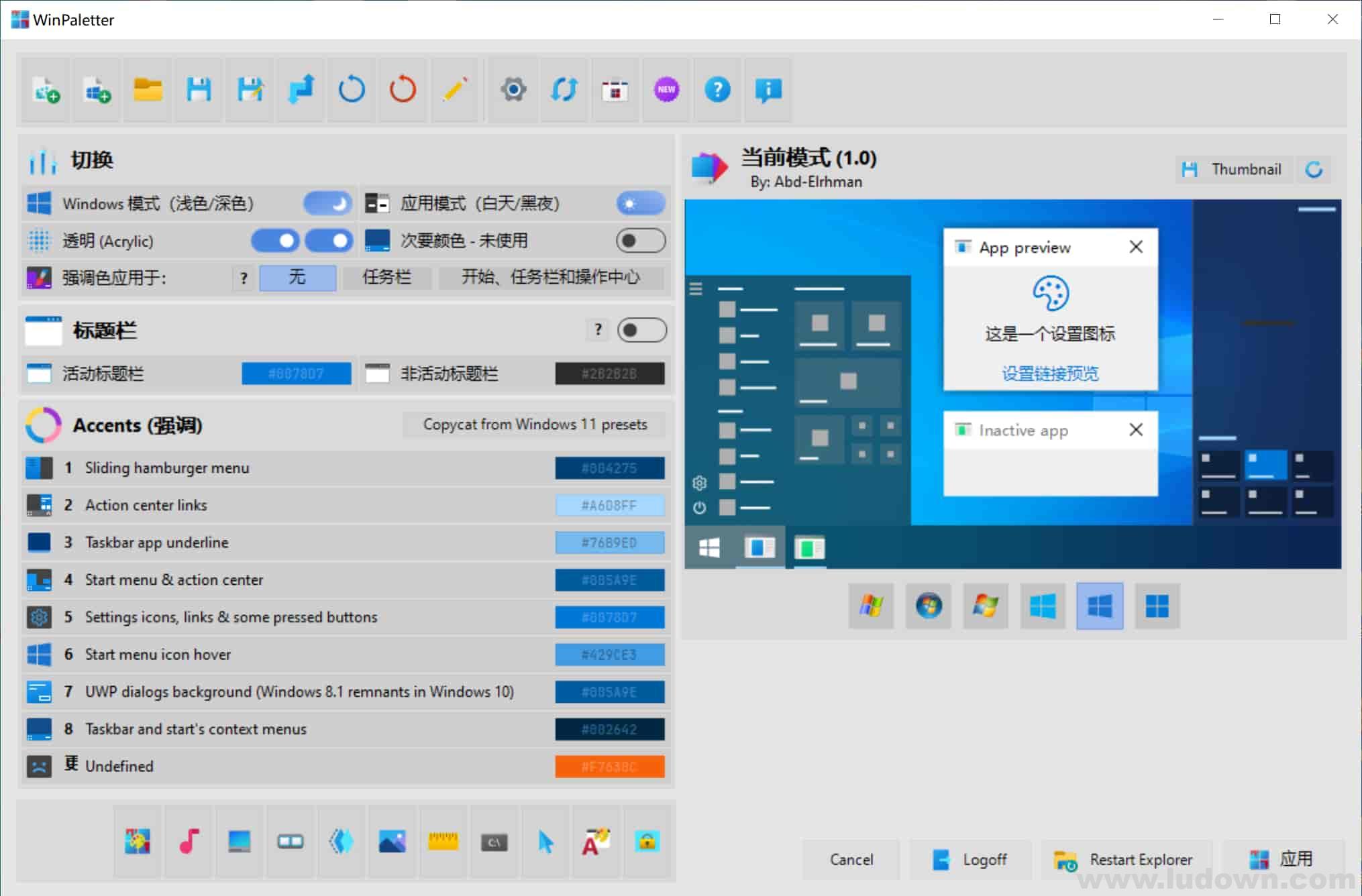Open the wallpaper picture icon
The height and width of the screenshot is (896, 1362).
tap(392, 841)
